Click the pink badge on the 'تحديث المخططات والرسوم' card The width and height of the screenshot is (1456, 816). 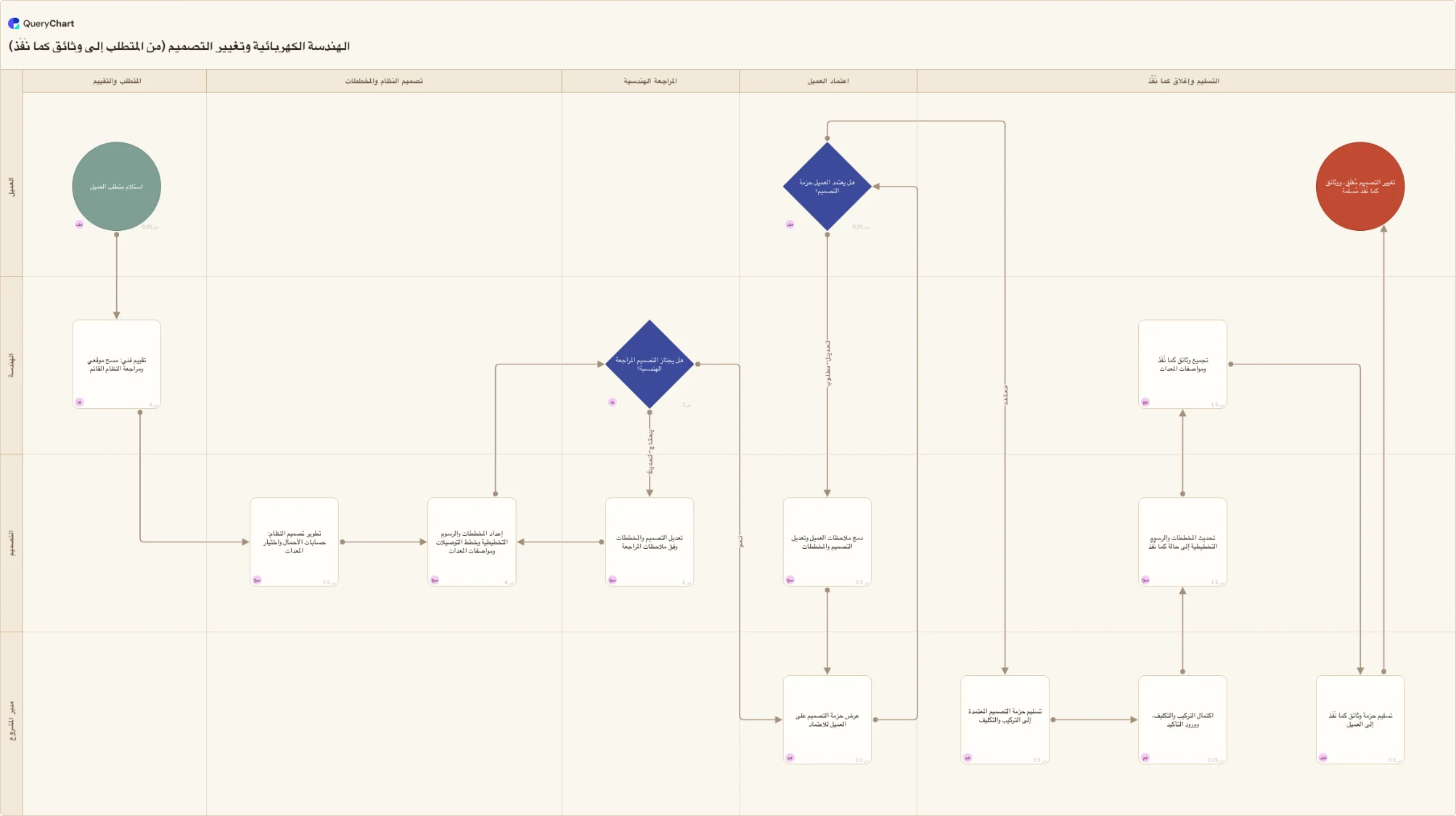tap(1145, 580)
